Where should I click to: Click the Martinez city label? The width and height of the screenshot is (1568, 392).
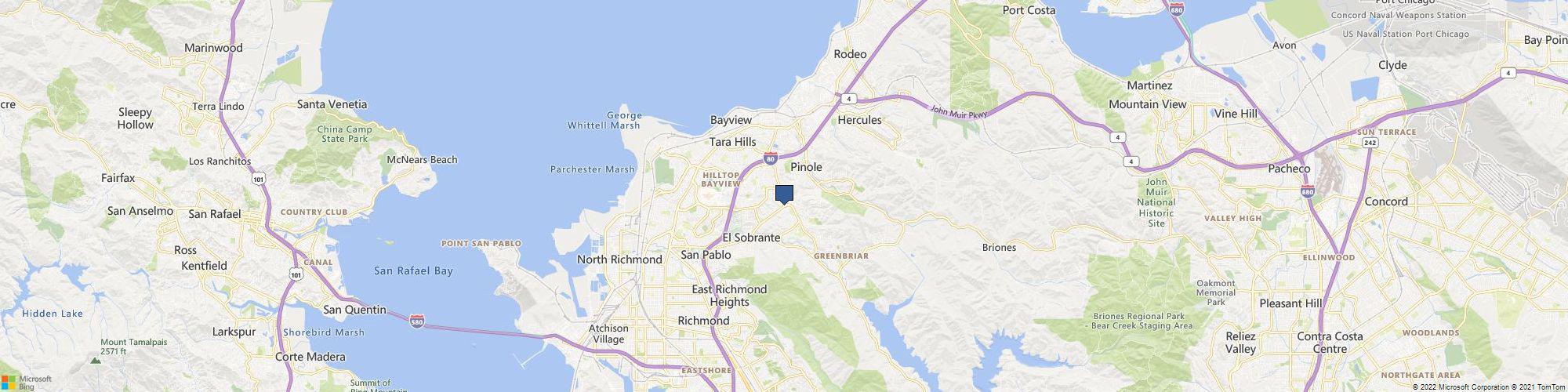pos(1150,85)
